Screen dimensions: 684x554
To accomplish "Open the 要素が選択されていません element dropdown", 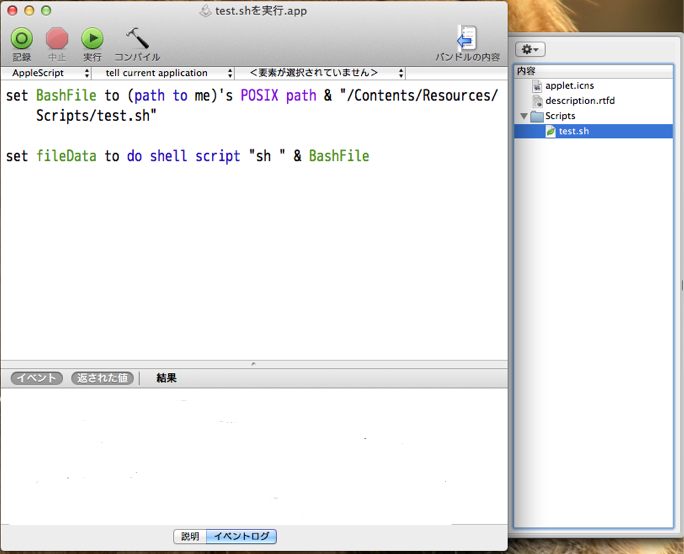I will (320, 73).
